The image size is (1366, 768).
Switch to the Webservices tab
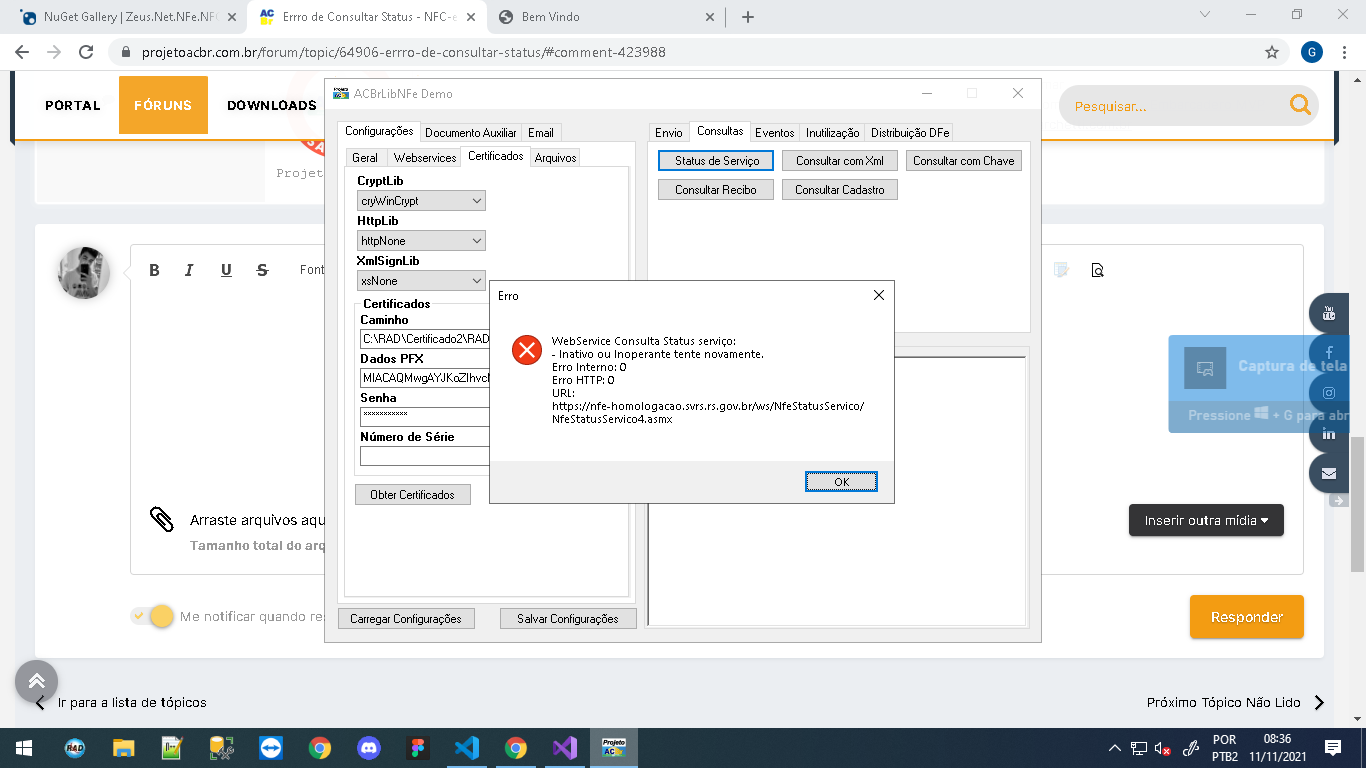pyautogui.click(x=425, y=157)
